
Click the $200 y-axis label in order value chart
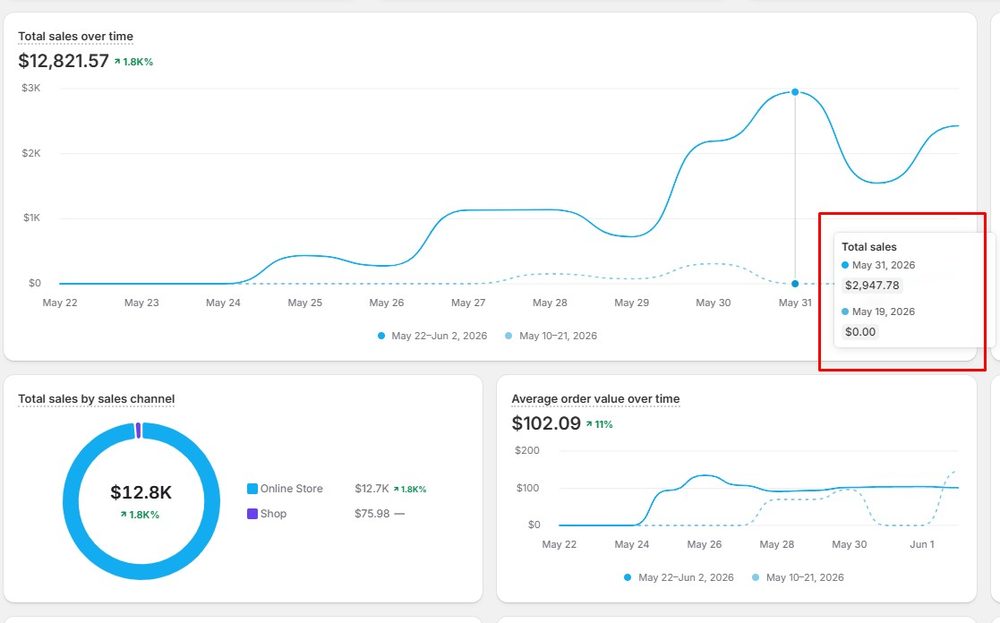click(x=527, y=451)
